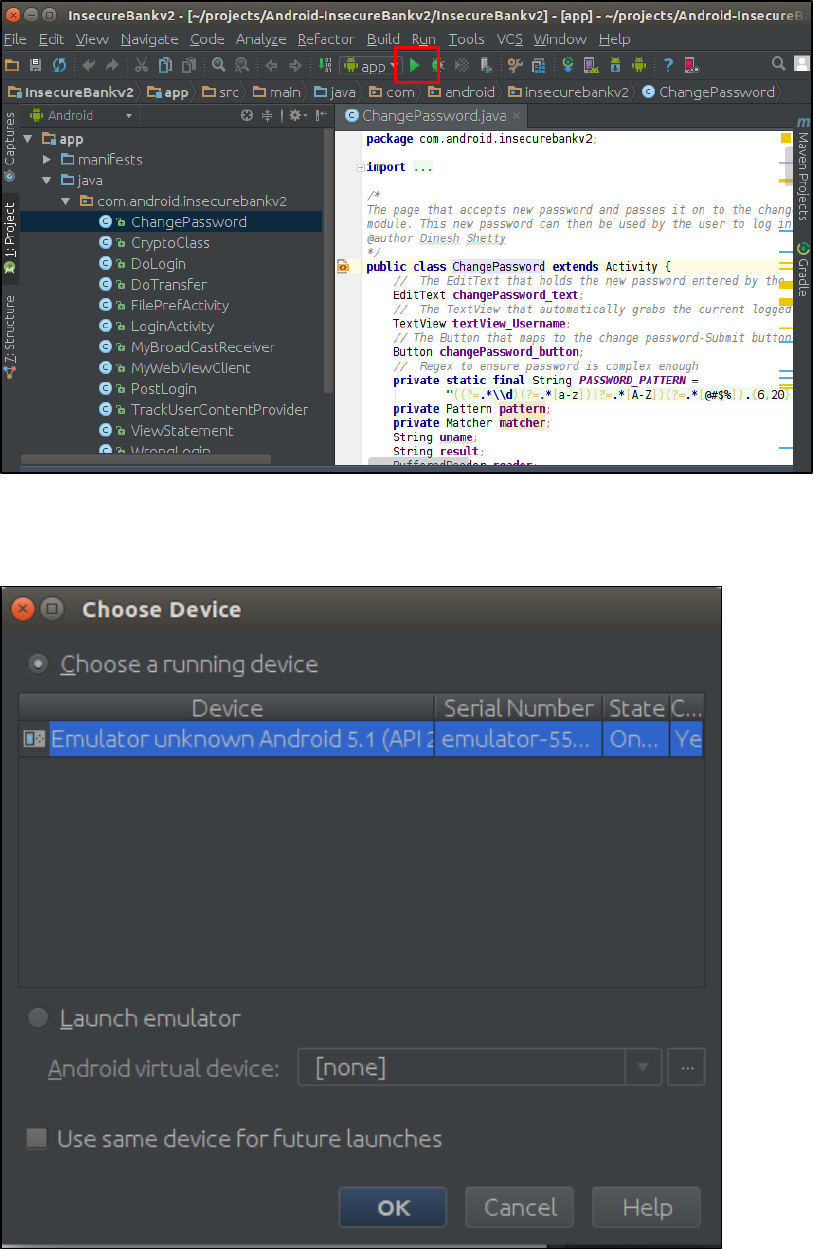
Task: Open the Refactor menu
Action: tap(325, 39)
